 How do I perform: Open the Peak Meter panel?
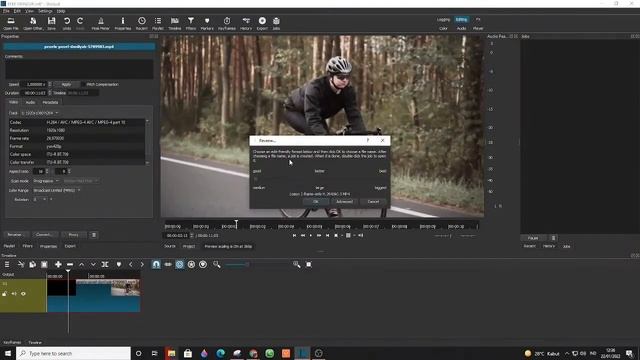pyautogui.click(x=100, y=23)
